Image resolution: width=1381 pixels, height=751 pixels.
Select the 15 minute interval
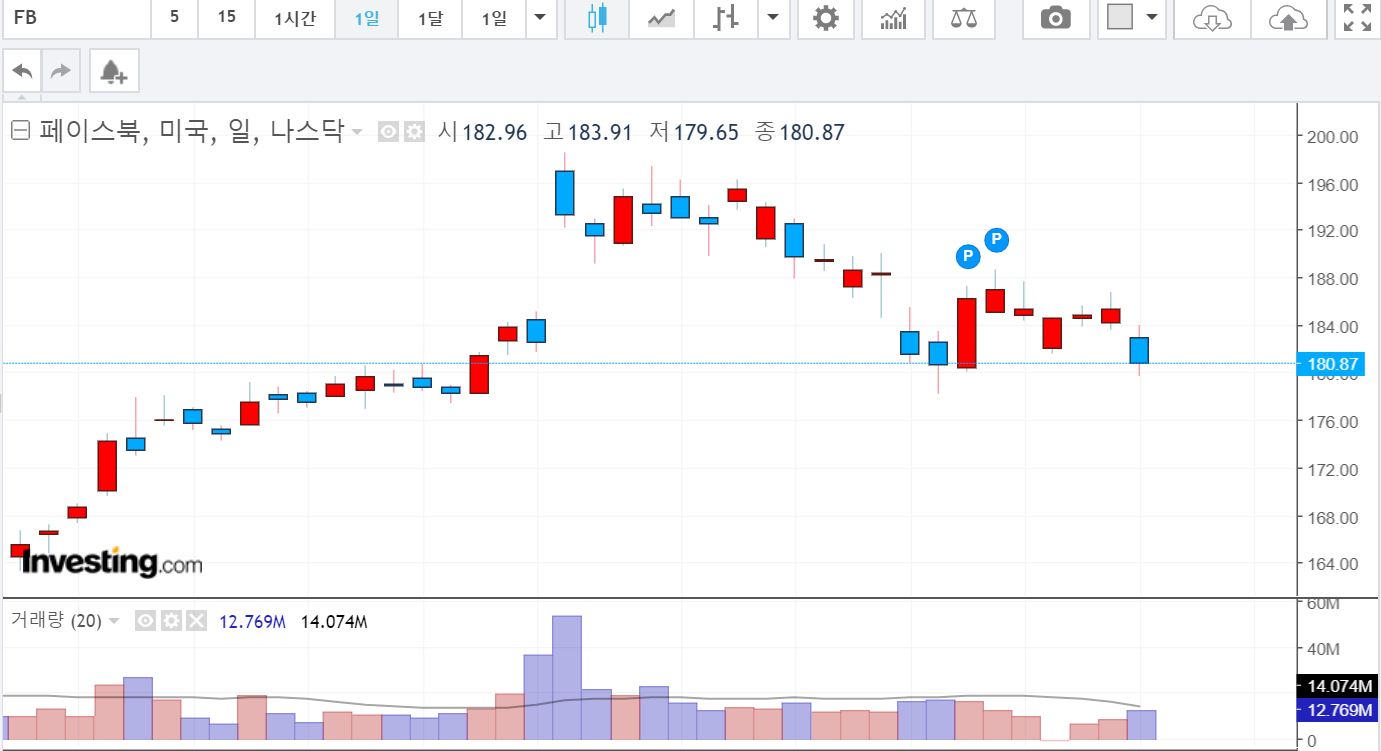pos(227,18)
